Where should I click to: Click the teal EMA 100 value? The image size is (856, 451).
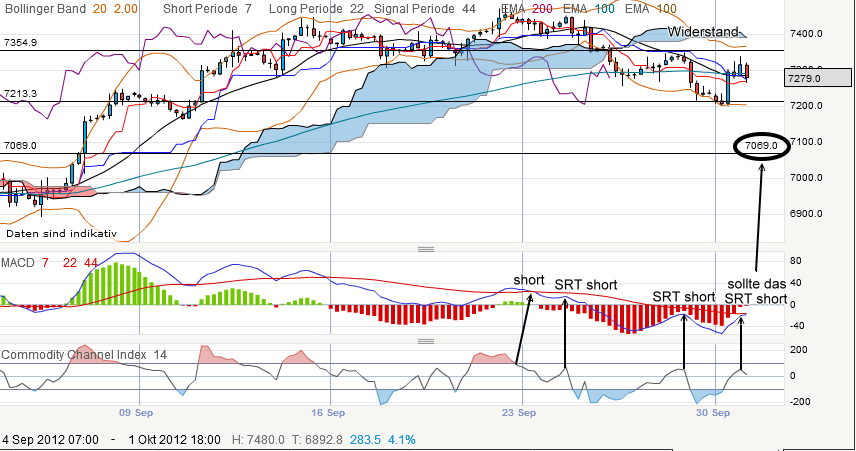point(604,9)
